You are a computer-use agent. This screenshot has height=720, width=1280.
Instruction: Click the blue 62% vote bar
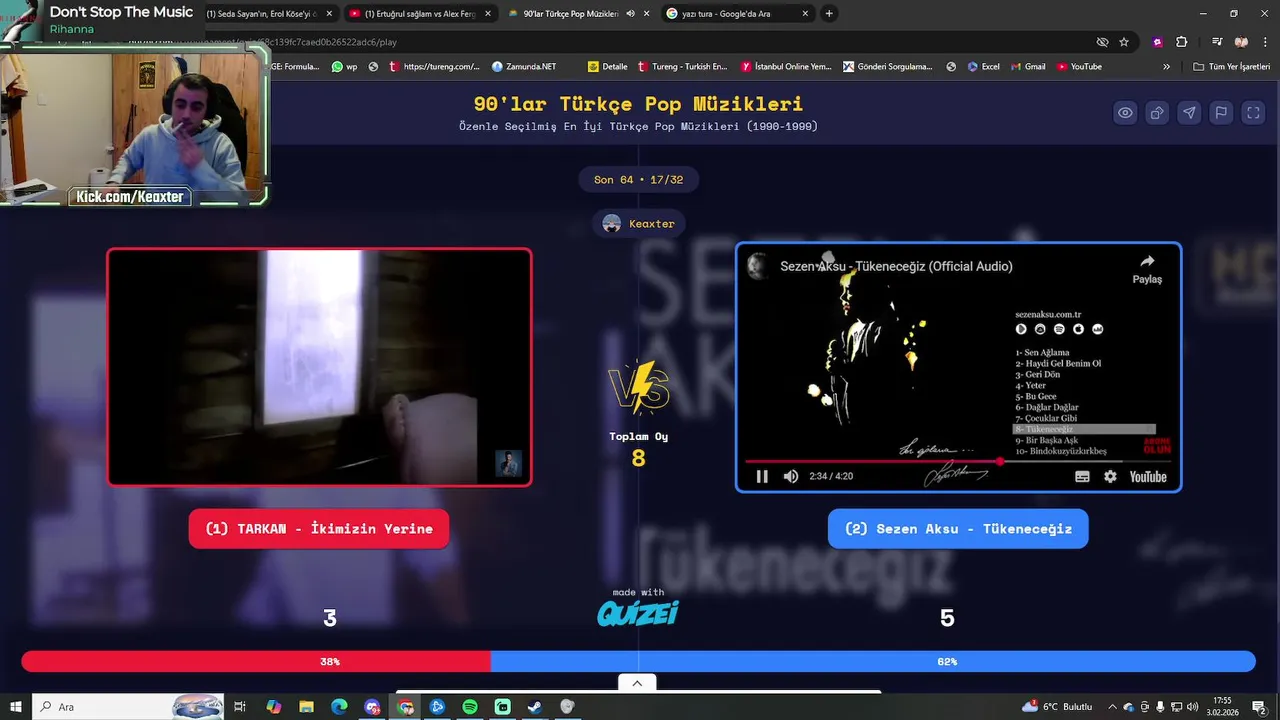[x=873, y=661]
